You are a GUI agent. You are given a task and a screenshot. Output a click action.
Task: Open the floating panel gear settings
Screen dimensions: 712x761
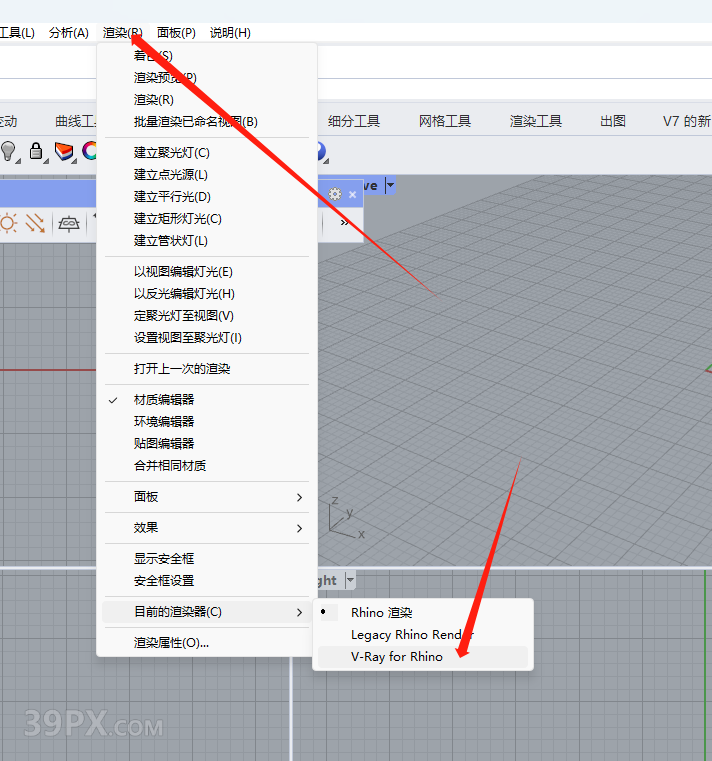(x=334, y=194)
